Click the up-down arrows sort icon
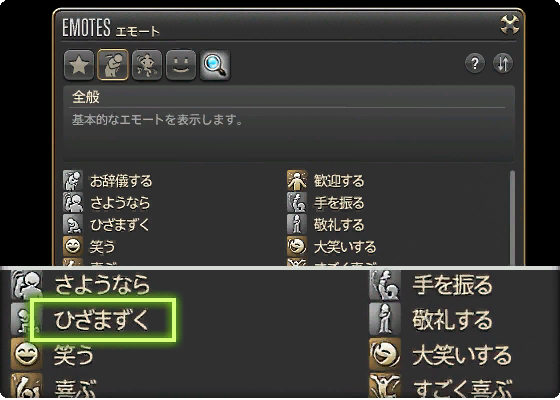The height and width of the screenshot is (400, 560). tap(503, 64)
